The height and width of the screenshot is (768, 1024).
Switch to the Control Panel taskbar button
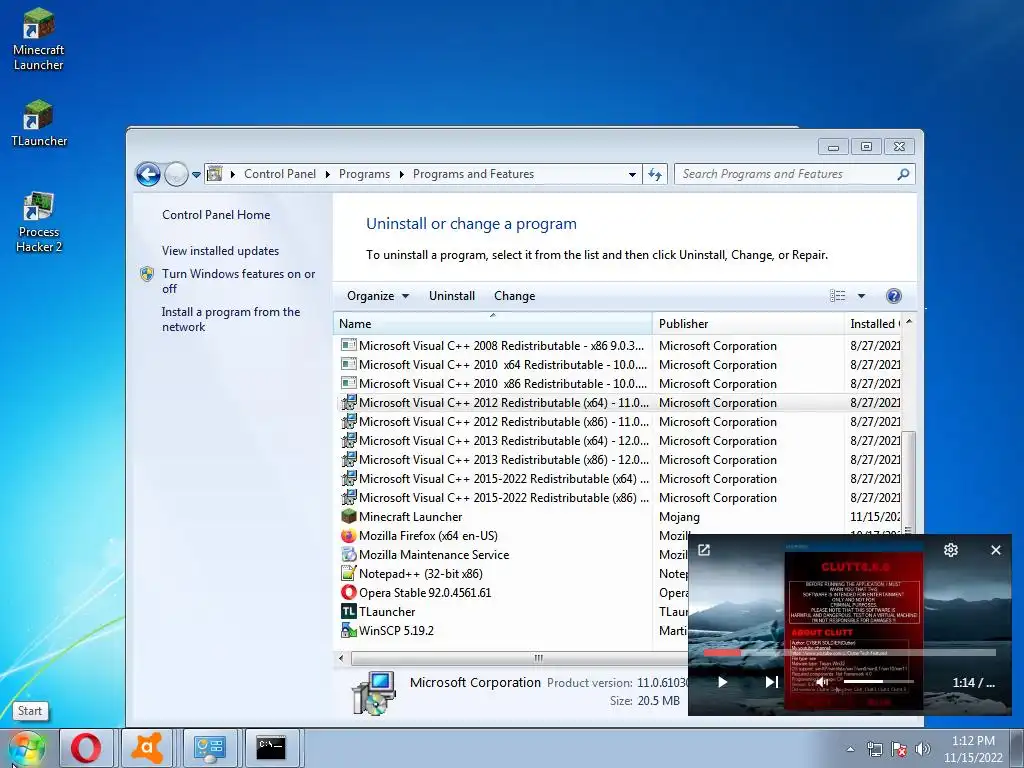[209, 748]
